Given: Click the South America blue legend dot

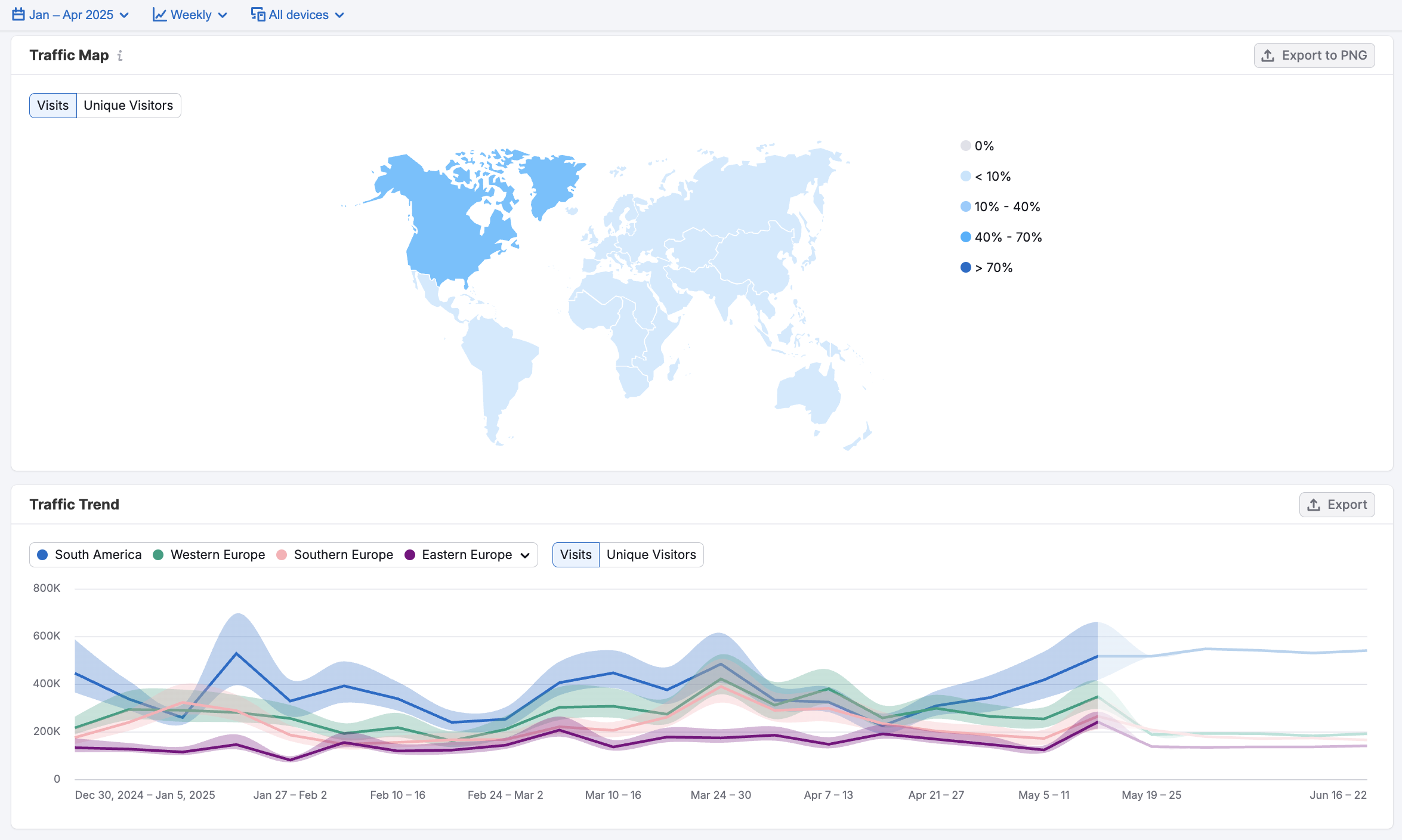Looking at the screenshot, I should pyautogui.click(x=42, y=555).
